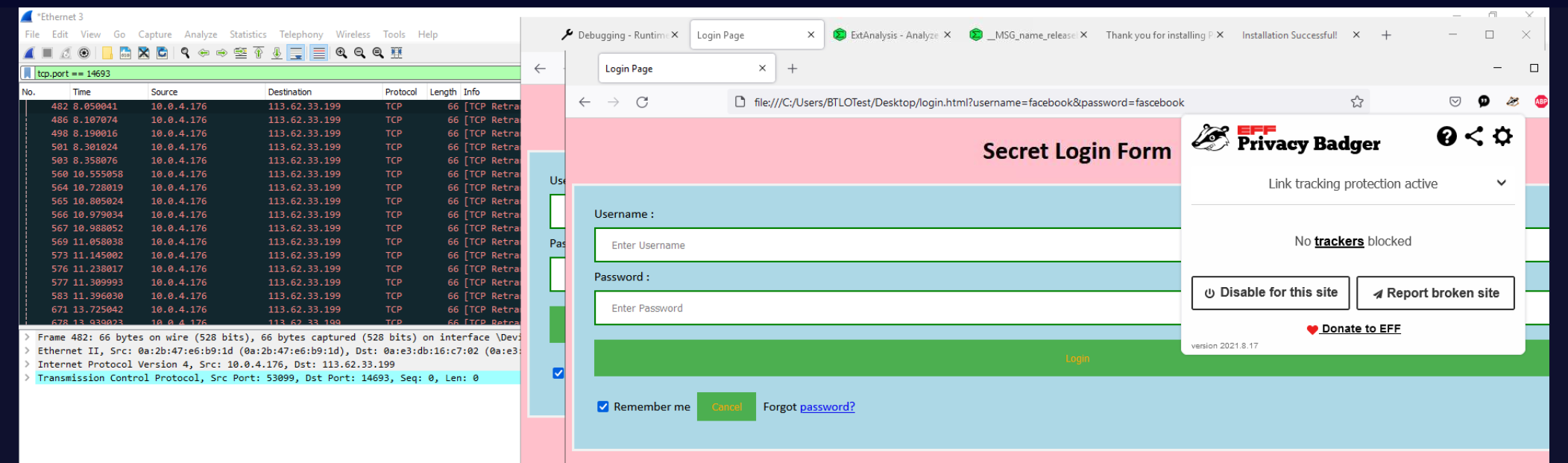
Task: Bookmark page with the star icon
Action: (1357, 102)
